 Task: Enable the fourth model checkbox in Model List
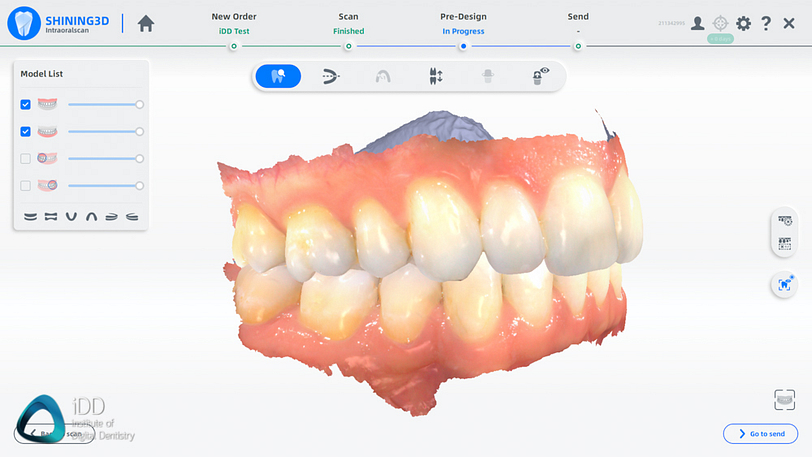point(26,185)
